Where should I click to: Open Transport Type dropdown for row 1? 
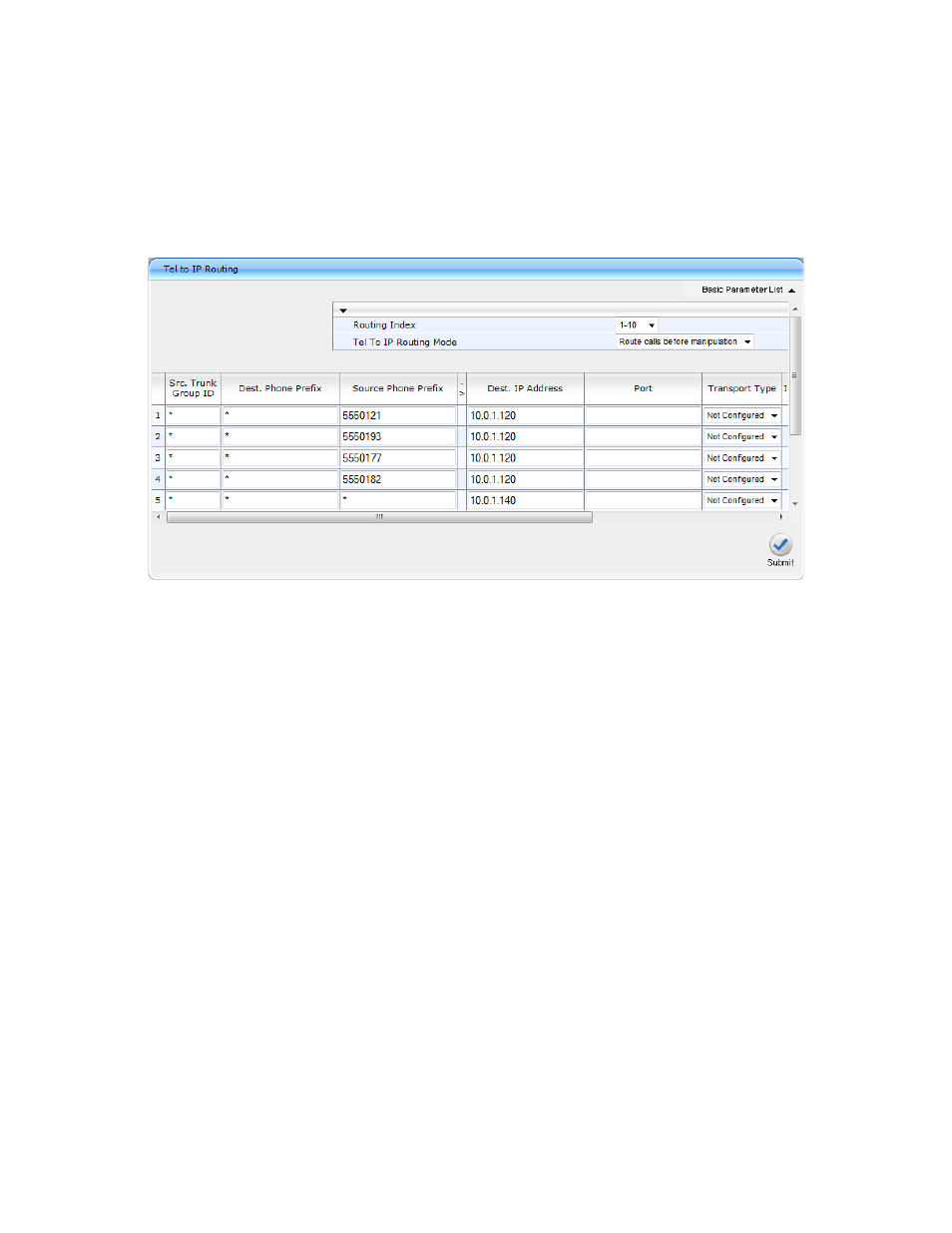pos(741,415)
